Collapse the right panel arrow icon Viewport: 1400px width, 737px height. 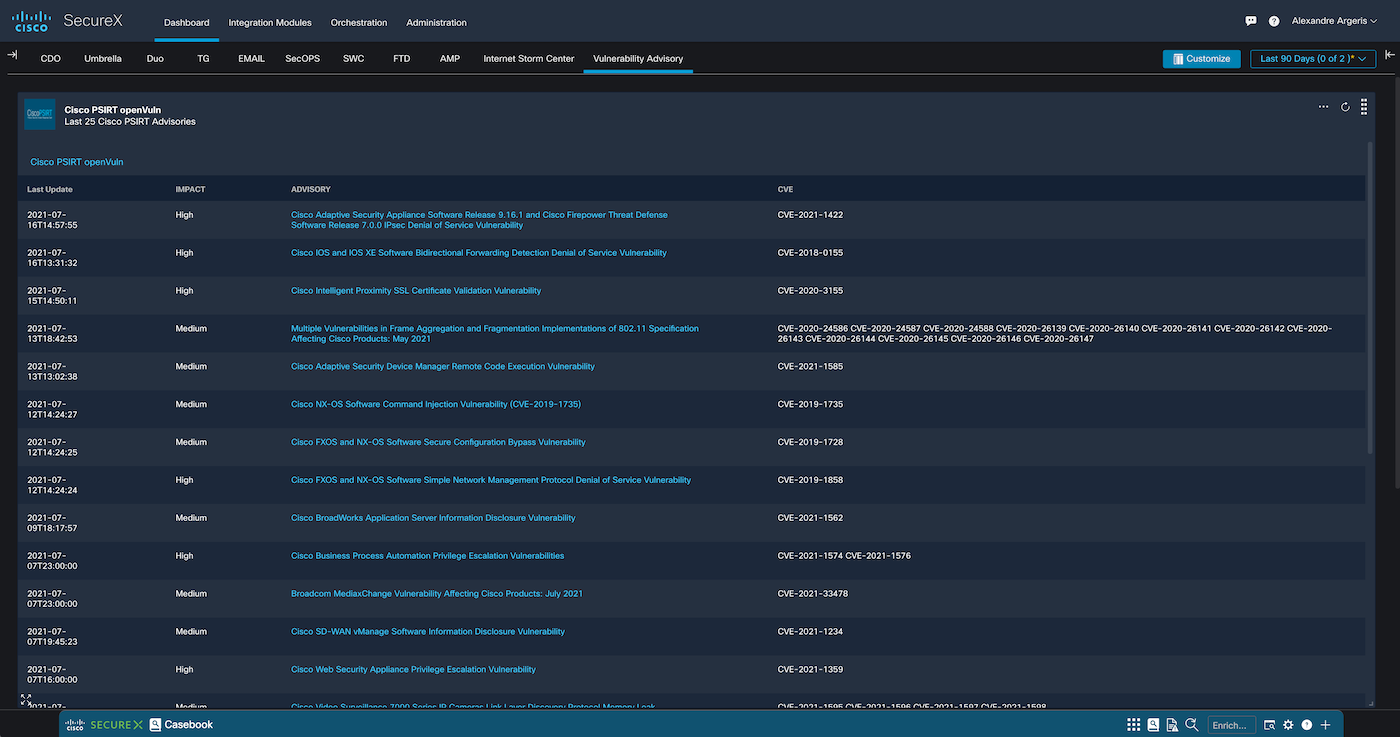tap(1390, 55)
